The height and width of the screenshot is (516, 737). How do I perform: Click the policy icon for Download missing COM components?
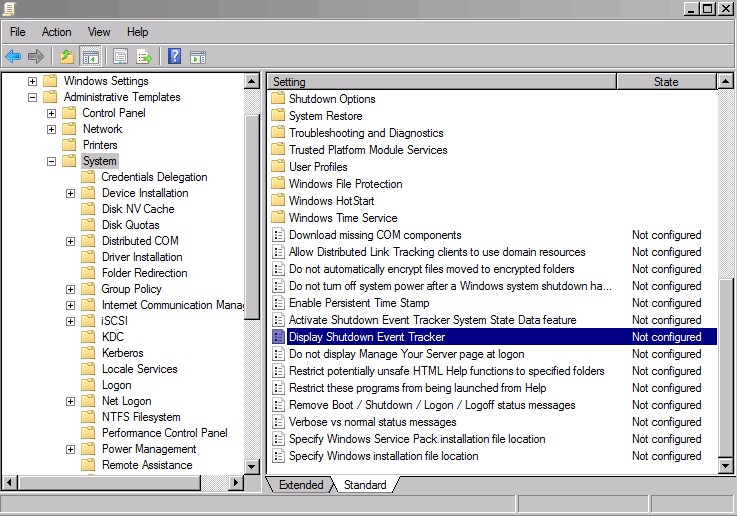click(x=278, y=235)
